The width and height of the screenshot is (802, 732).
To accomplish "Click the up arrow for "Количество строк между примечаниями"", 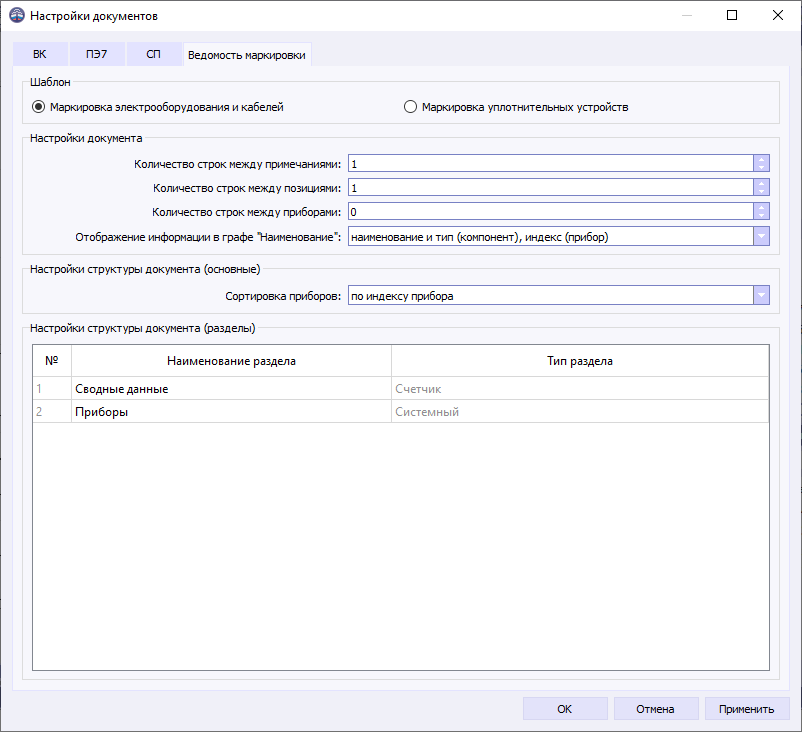I will coord(759,158).
